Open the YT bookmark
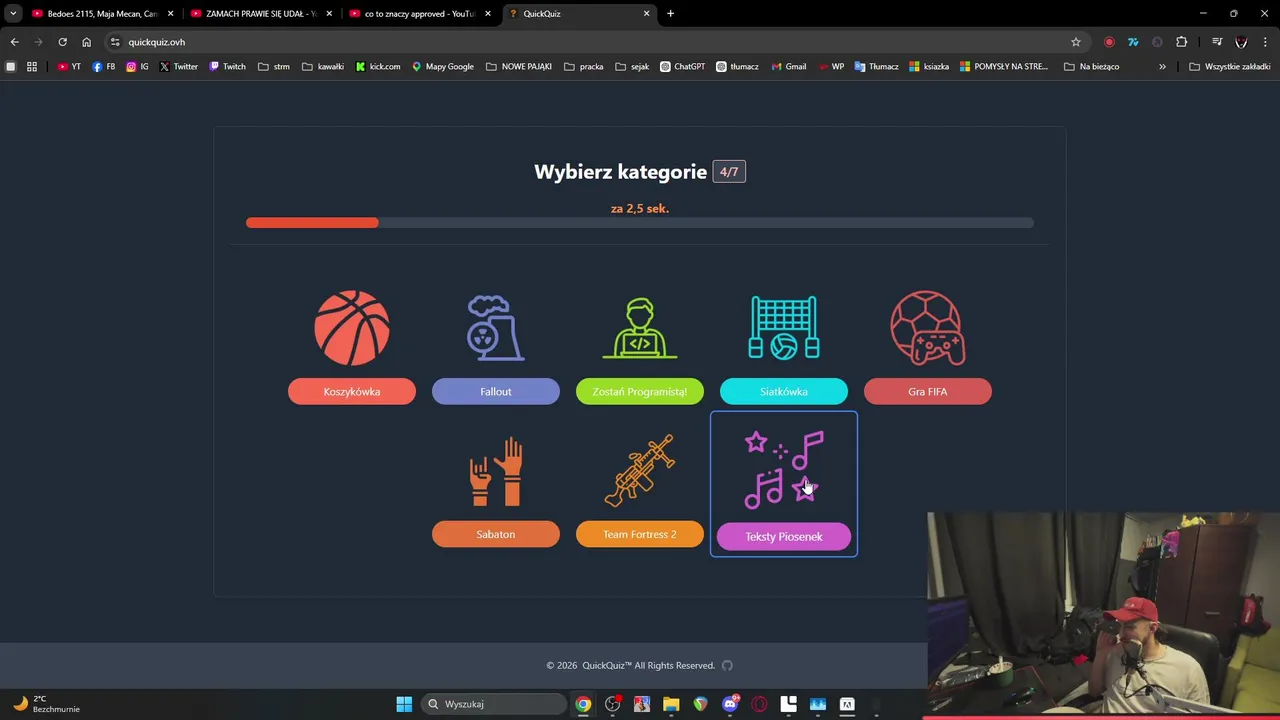Image resolution: width=1280 pixels, height=720 pixels. 69,67
